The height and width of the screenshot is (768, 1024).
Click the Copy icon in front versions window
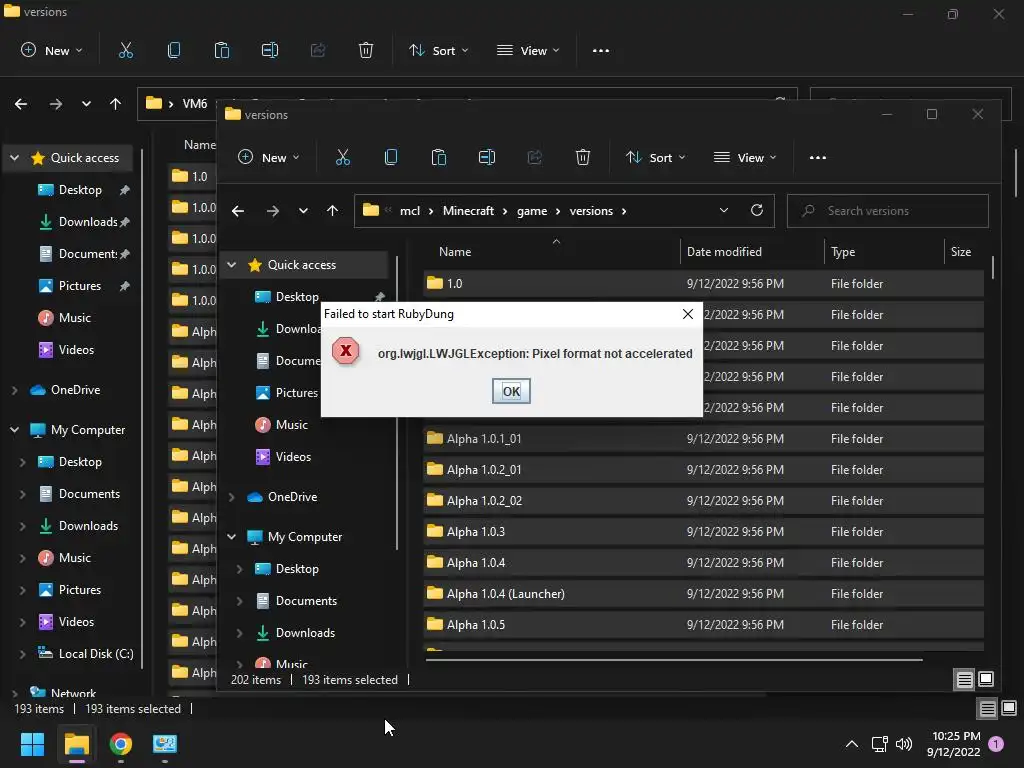pos(391,157)
